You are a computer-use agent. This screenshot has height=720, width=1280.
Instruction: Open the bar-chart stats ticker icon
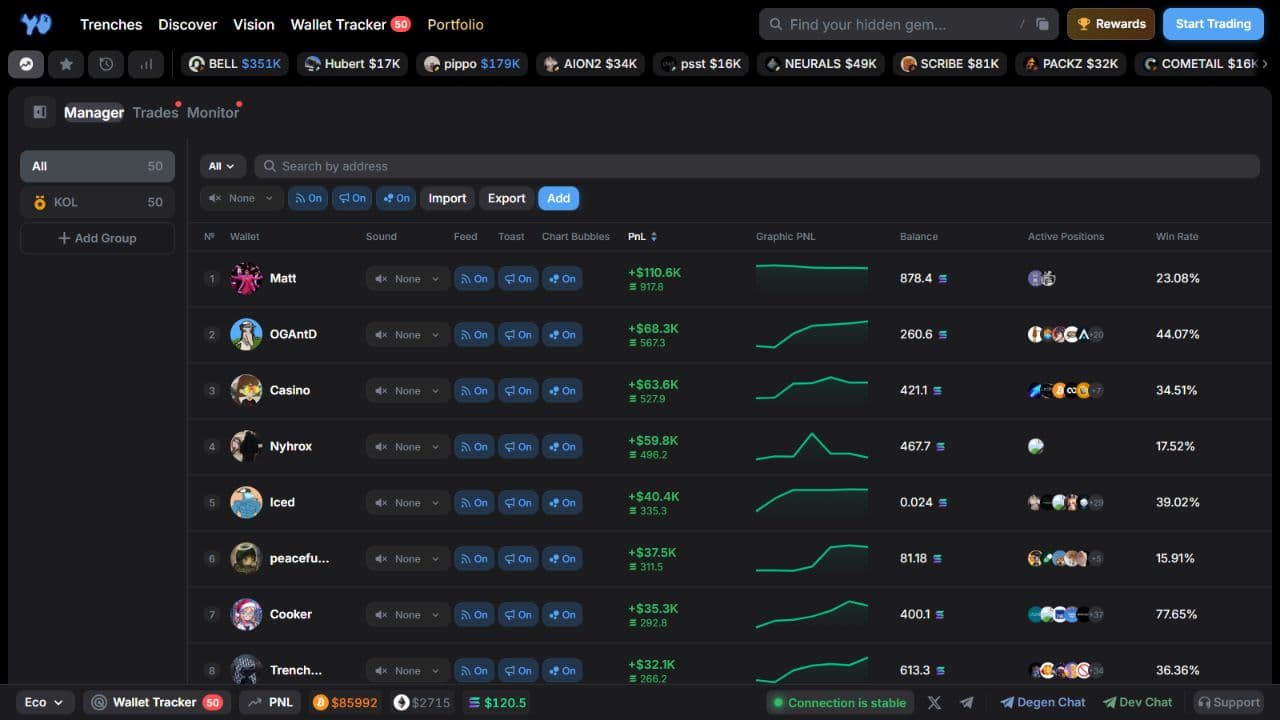146,64
